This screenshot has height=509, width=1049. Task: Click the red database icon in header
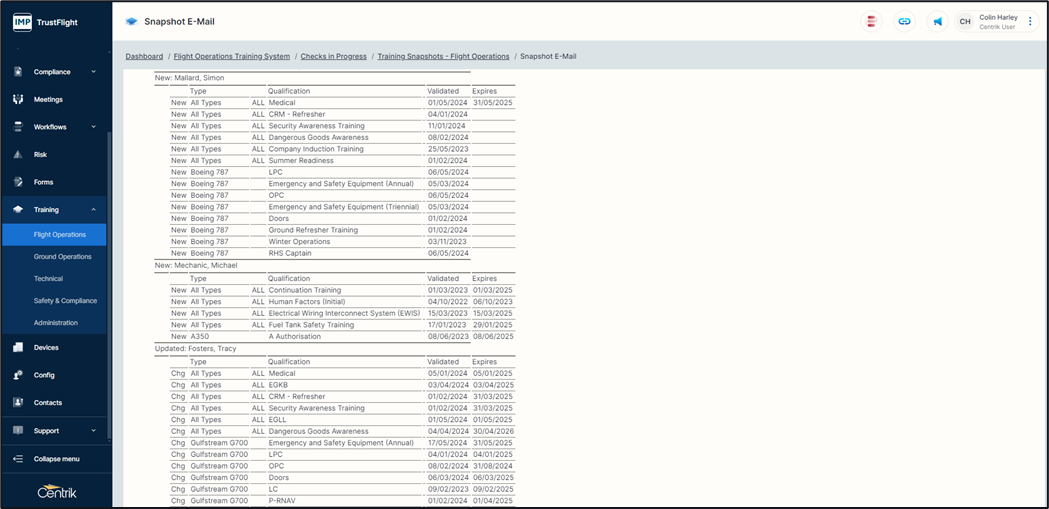872,21
